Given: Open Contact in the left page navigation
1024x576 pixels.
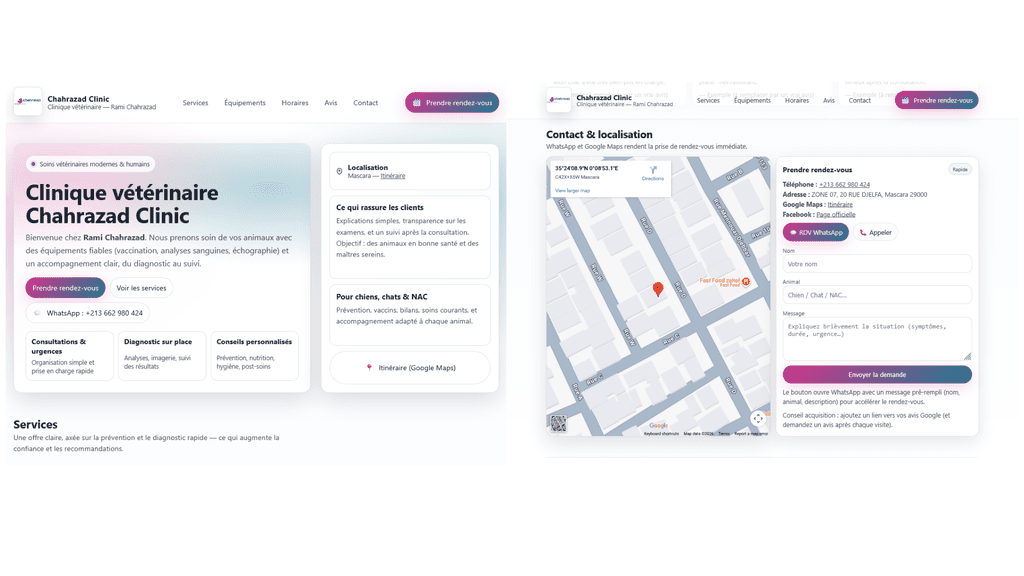Looking at the screenshot, I should pos(366,103).
